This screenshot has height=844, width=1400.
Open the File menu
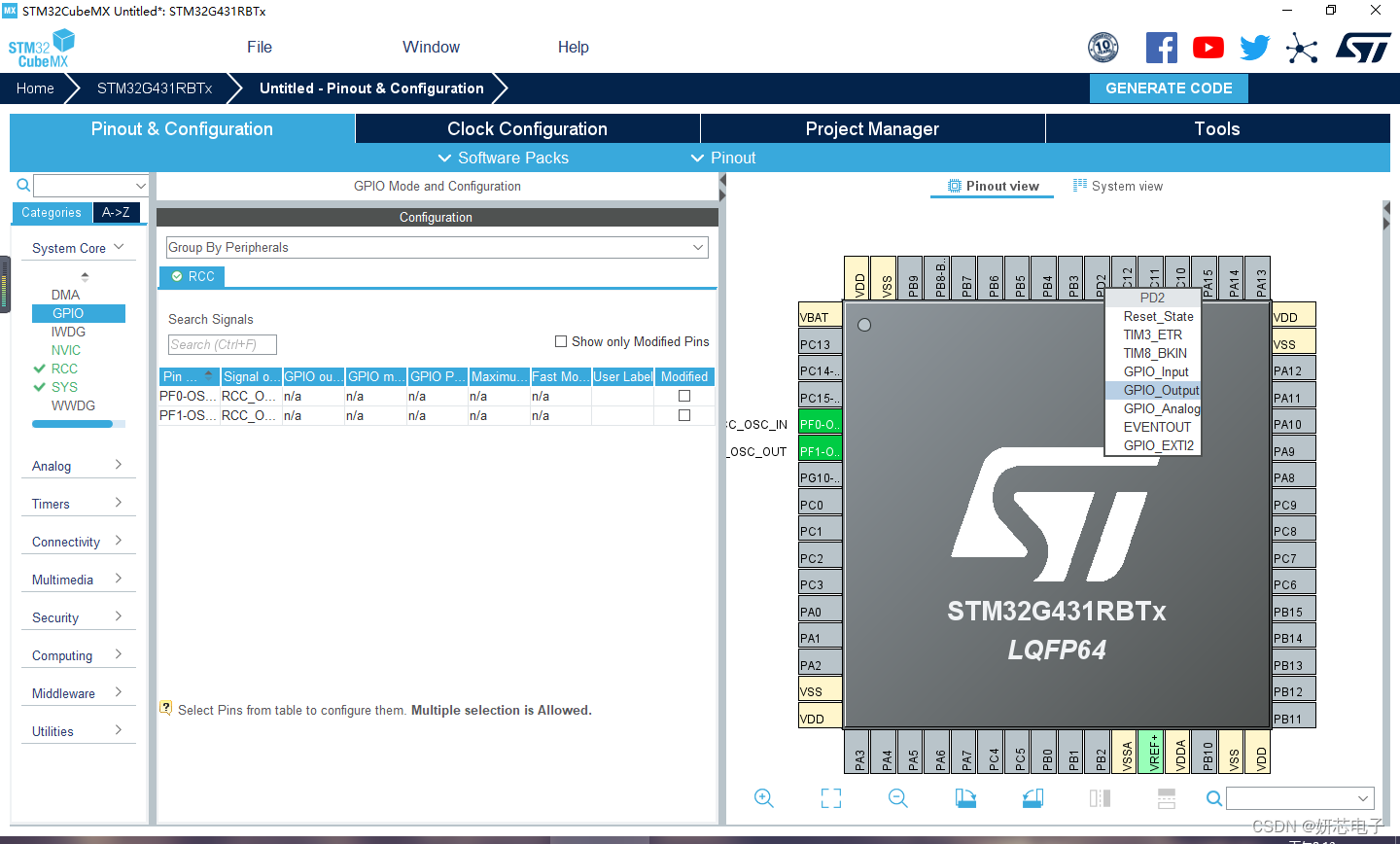259,47
